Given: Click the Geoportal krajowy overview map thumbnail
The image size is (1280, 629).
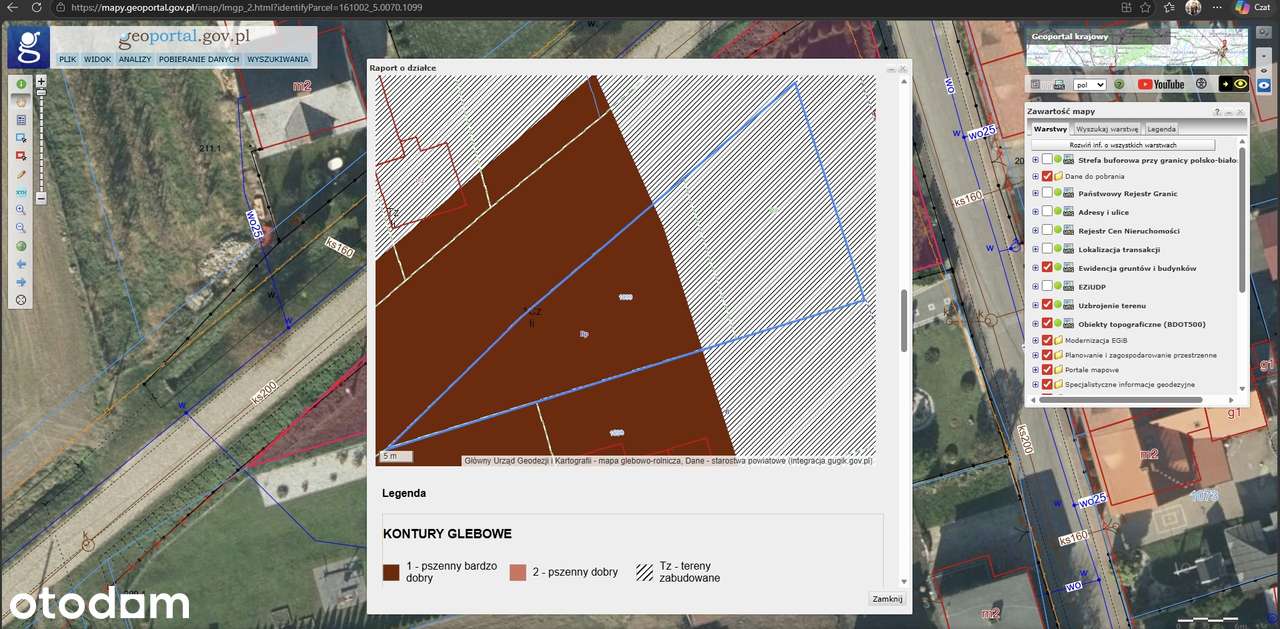Looking at the screenshot, I should click(x=1137, y=47).
